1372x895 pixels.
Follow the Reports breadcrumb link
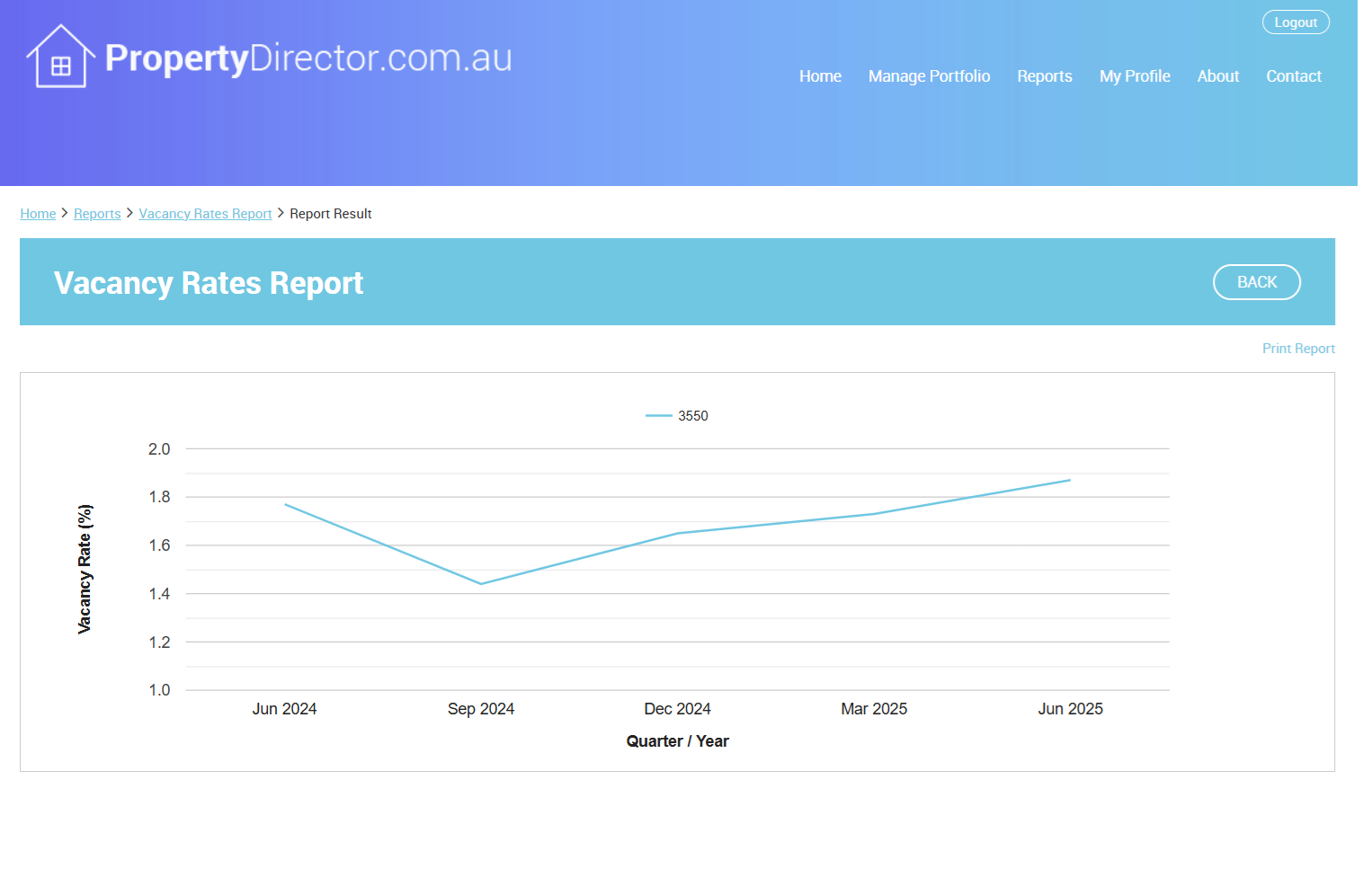(97, 214)
